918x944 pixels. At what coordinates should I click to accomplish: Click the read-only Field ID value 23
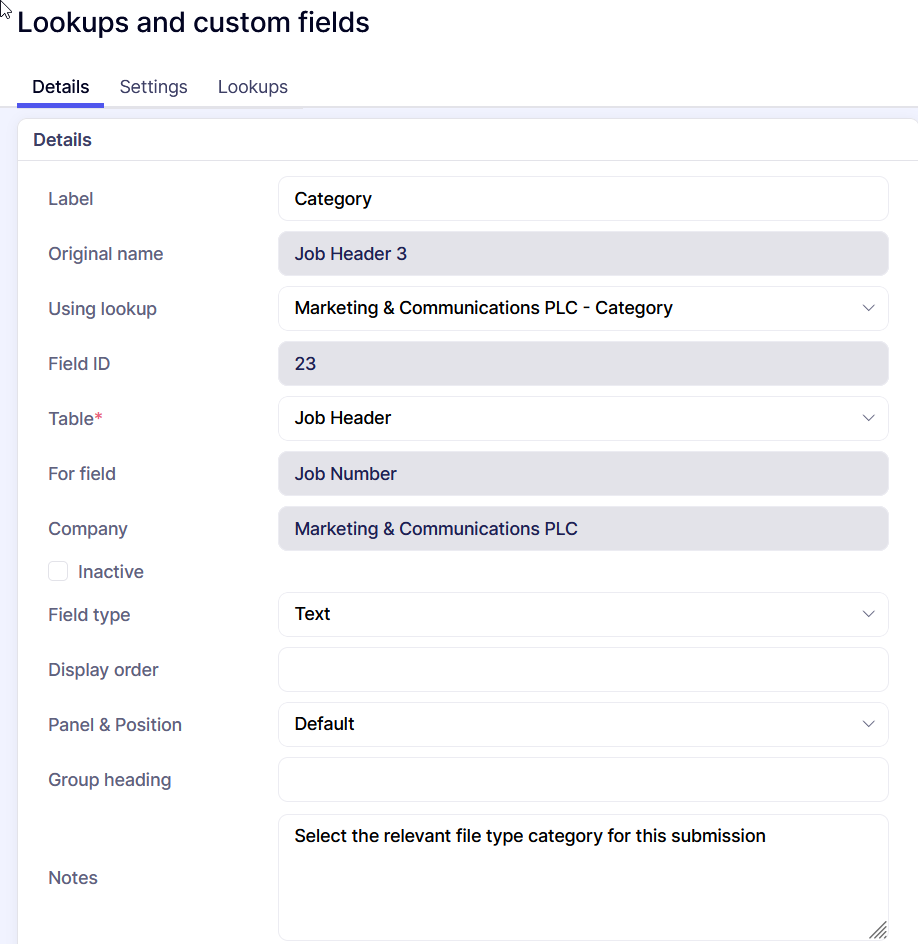583,363
